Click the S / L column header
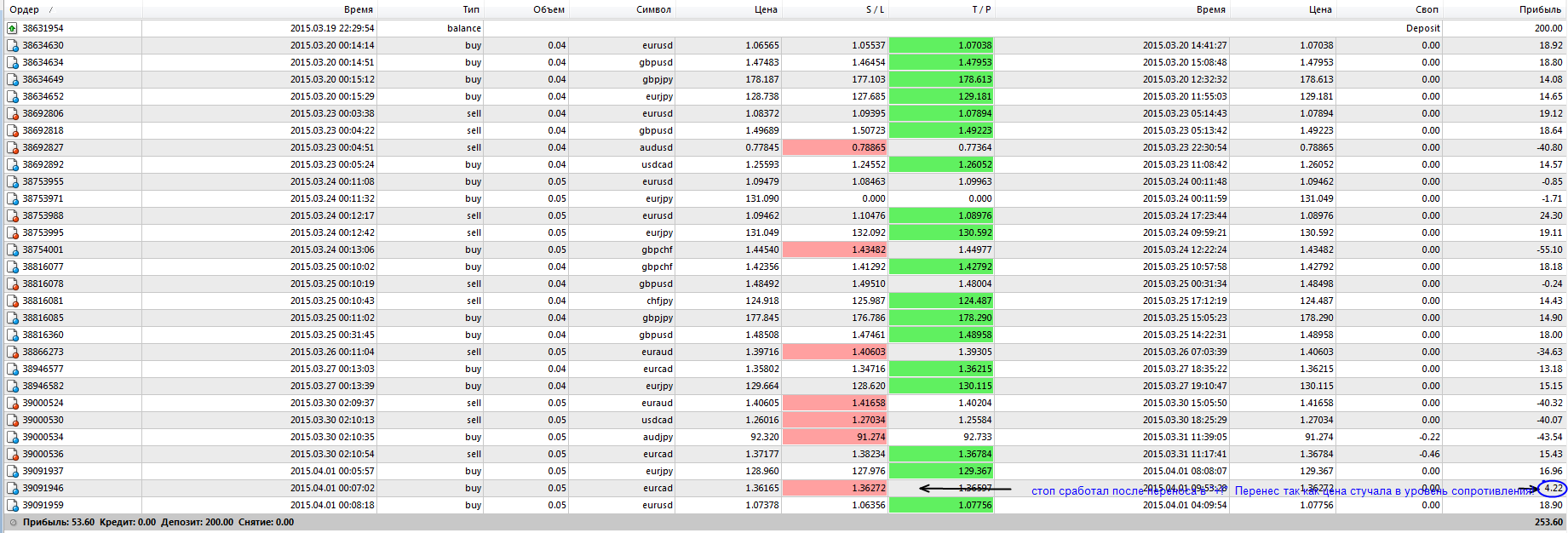 (875, 9)
